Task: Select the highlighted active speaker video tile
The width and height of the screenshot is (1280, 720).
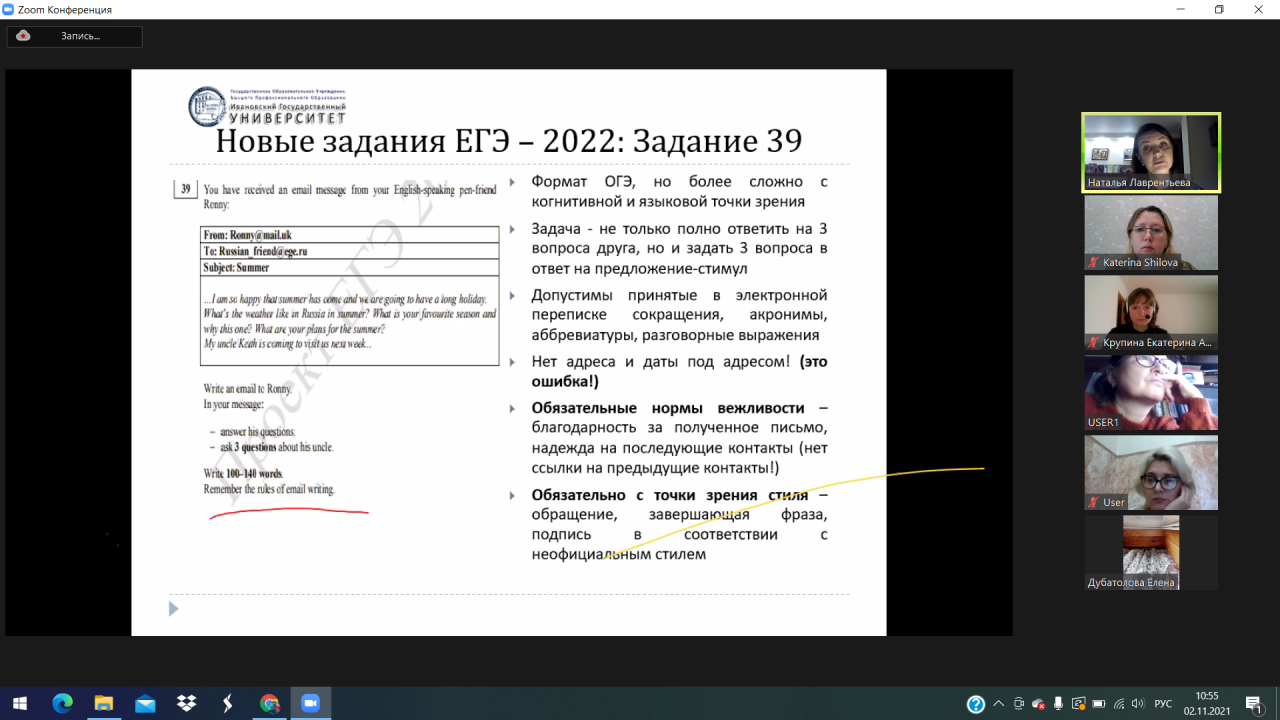Action: tap(1150, 151)
